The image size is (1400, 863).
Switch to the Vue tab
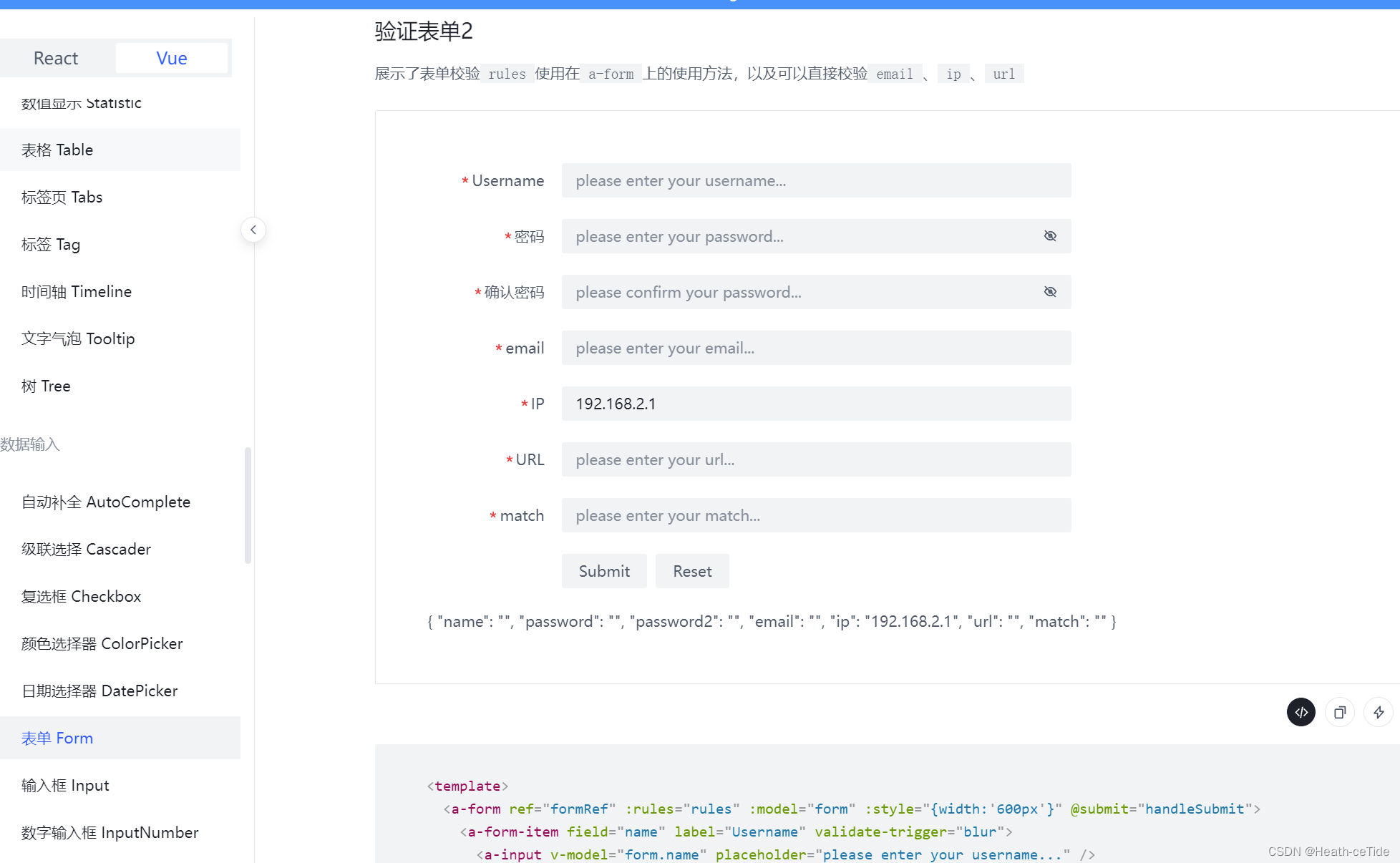[x=172, y=58]
